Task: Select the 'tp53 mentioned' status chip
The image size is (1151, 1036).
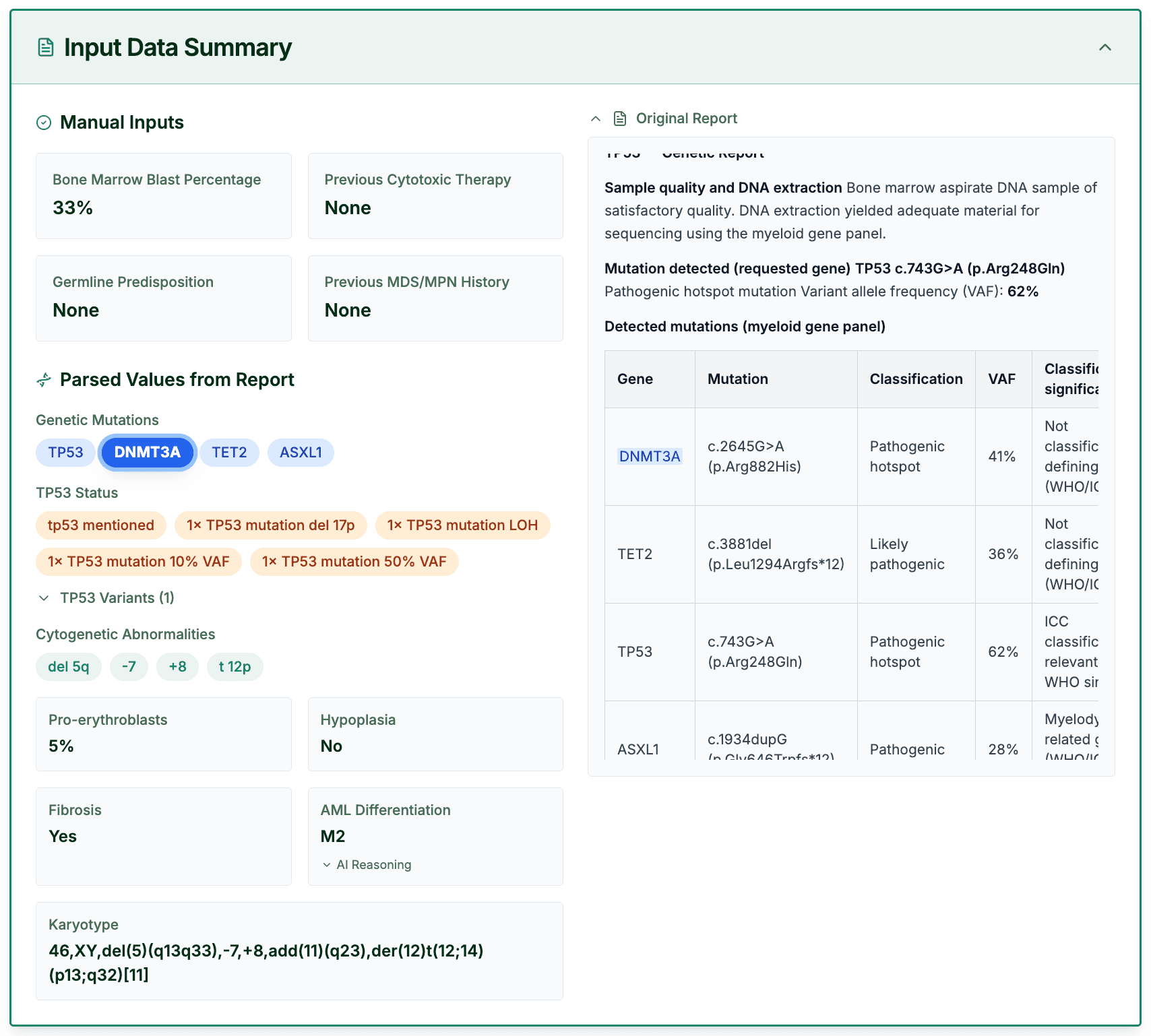Action: pos(100,525)
